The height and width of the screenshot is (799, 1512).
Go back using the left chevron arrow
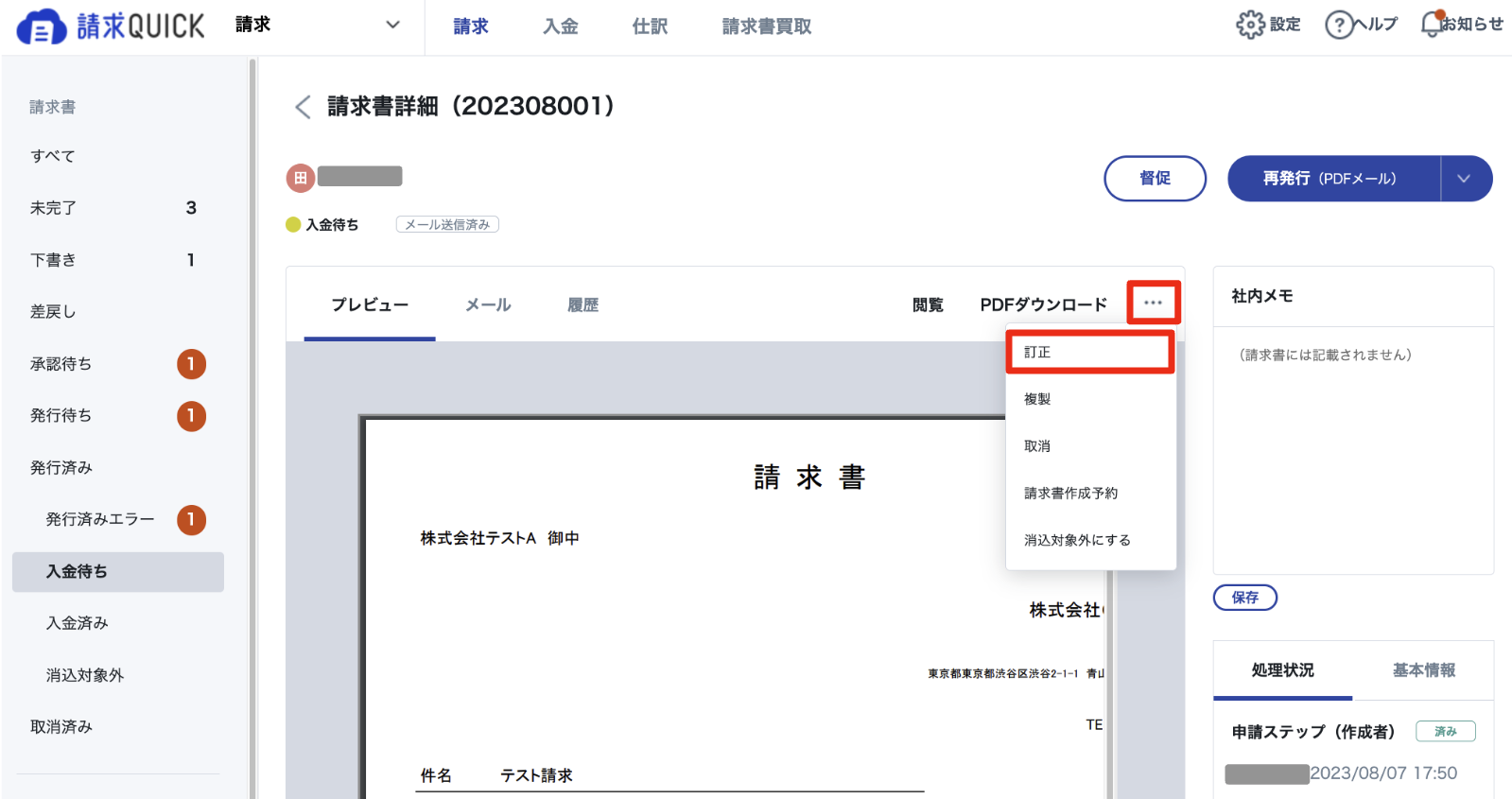pos(303,107)
